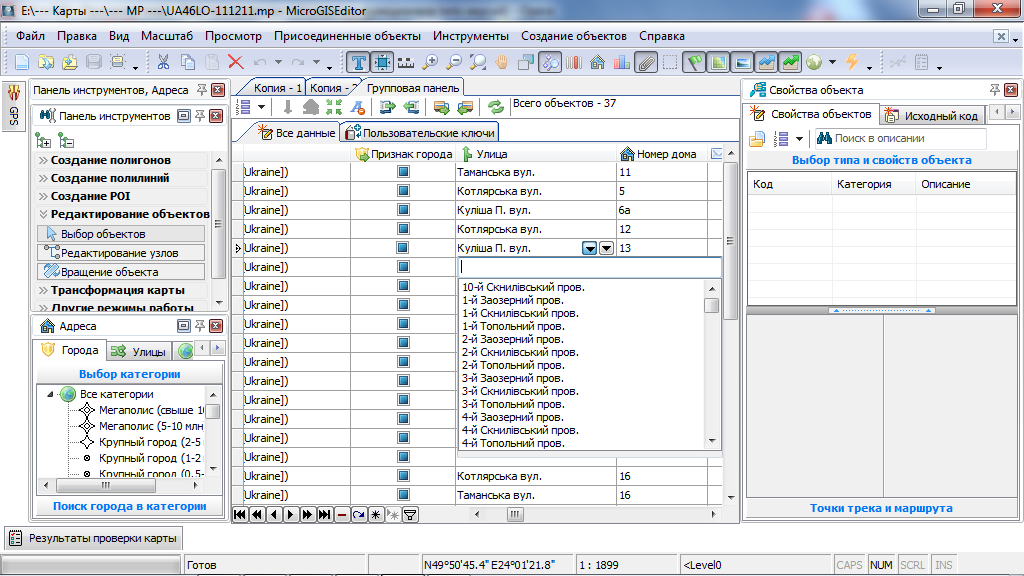Screen dimensions: 1024x576
Task: Select the Вращение объекта tool
Action: click(110, 272)
